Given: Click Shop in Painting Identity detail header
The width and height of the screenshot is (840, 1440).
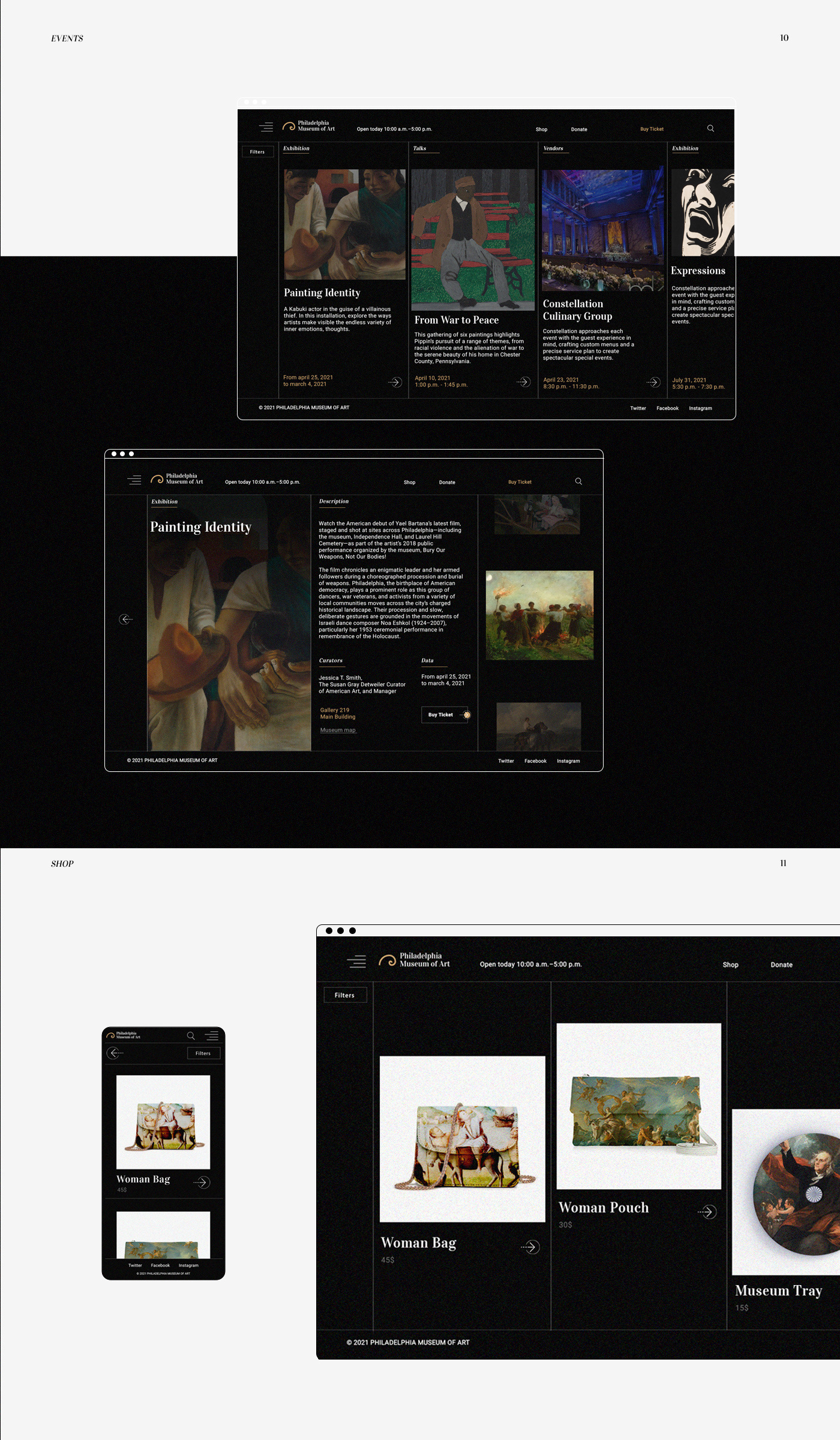Looking at the screenshot, I should tap(409, 482).
